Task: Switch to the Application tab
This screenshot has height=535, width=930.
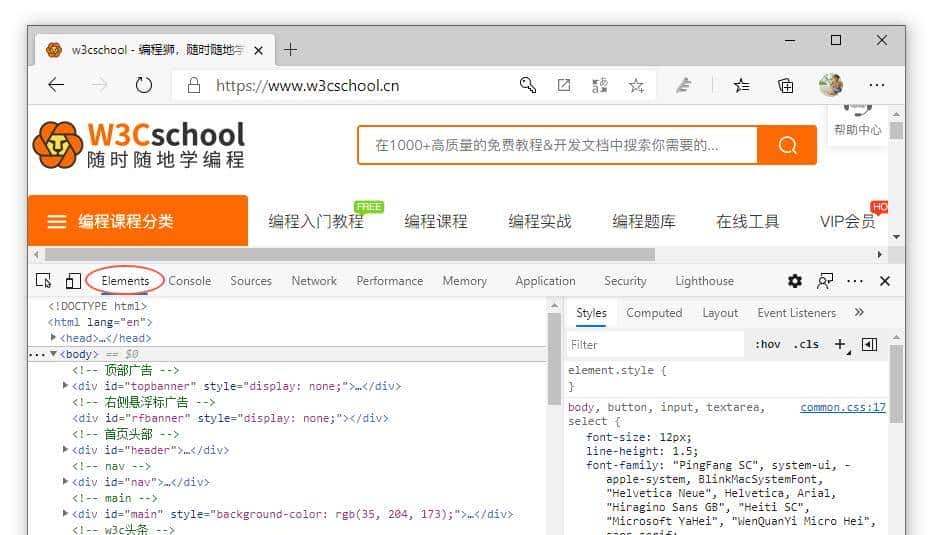Action: click(545, 281)
